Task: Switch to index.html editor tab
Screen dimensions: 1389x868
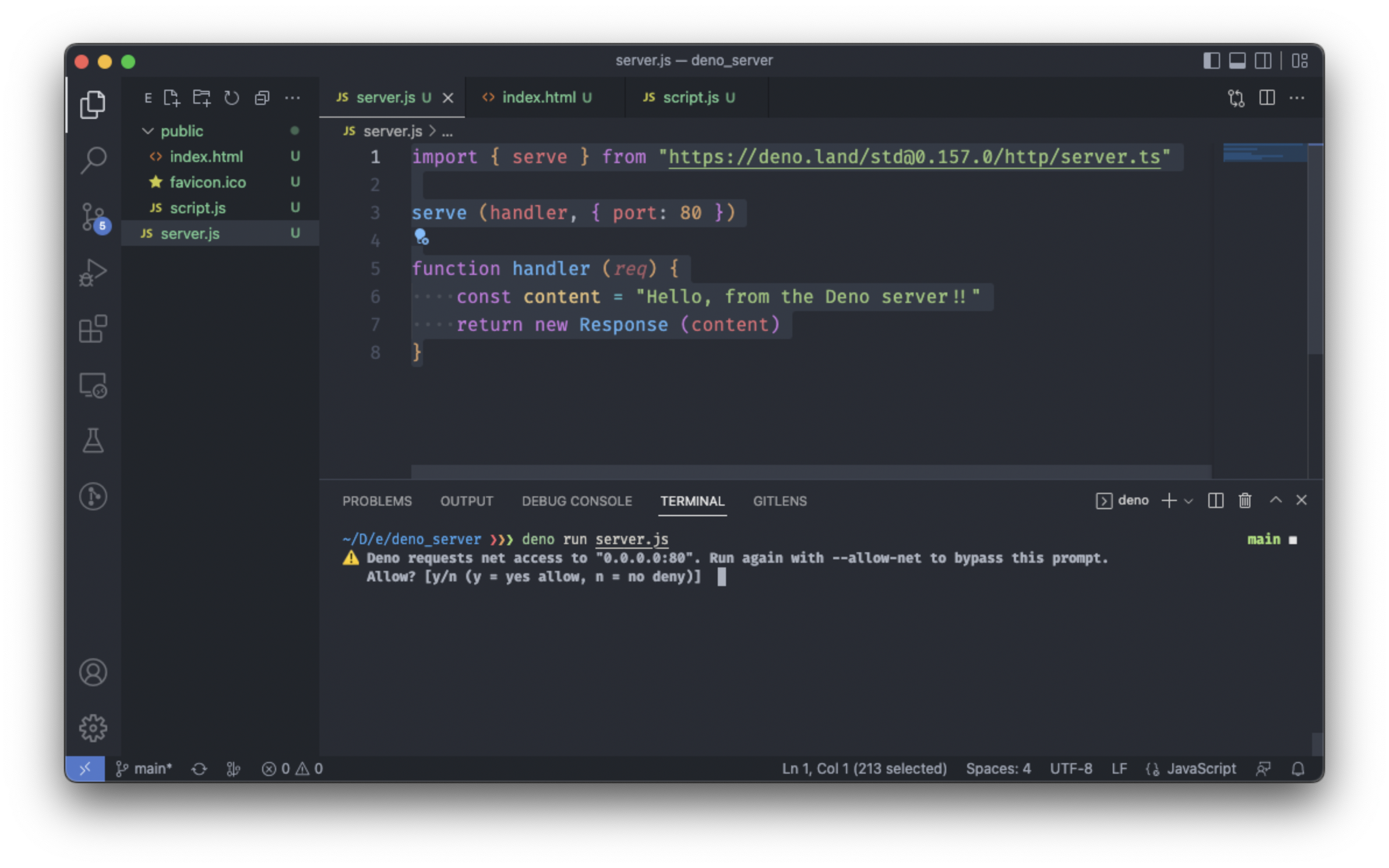Action: [x=545, y=97]
